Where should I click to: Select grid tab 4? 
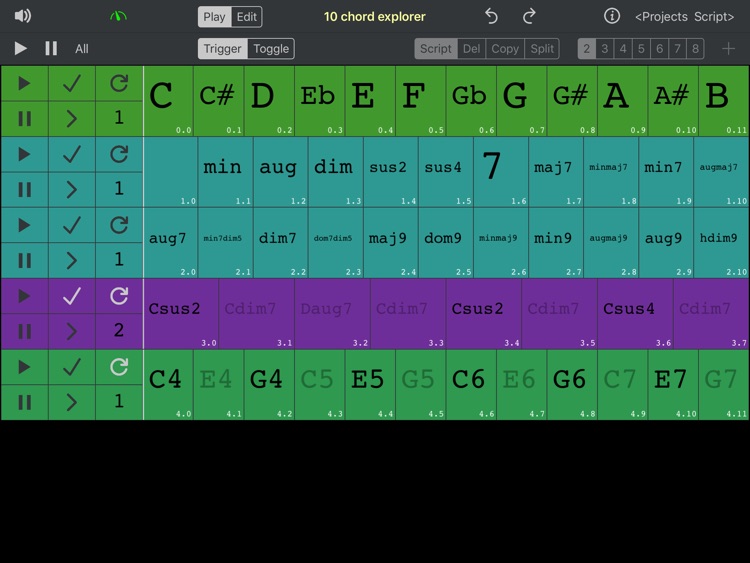click(x=623, y=48)
